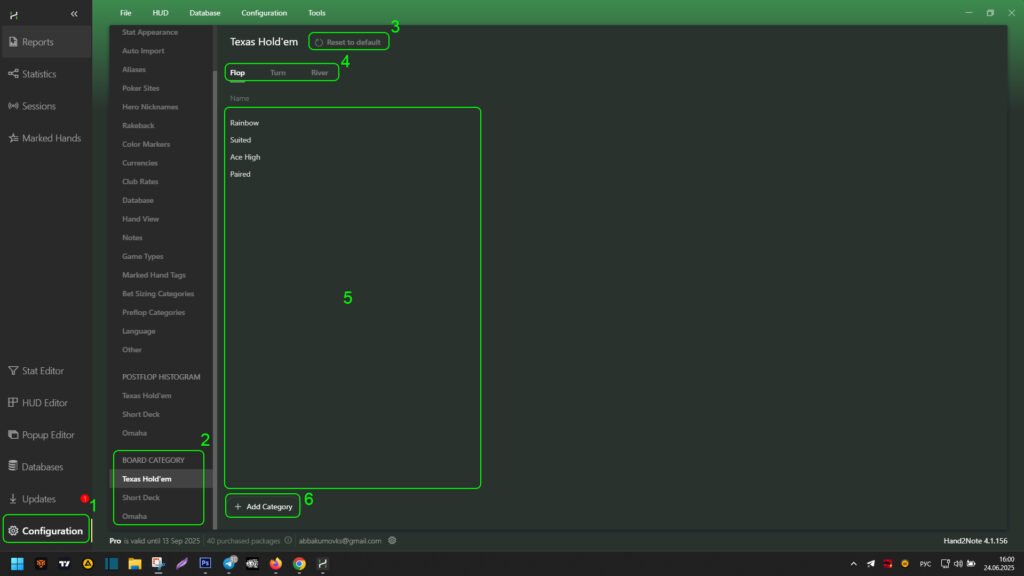
Task: Open the HUD Editor
Action: (44, 403)
